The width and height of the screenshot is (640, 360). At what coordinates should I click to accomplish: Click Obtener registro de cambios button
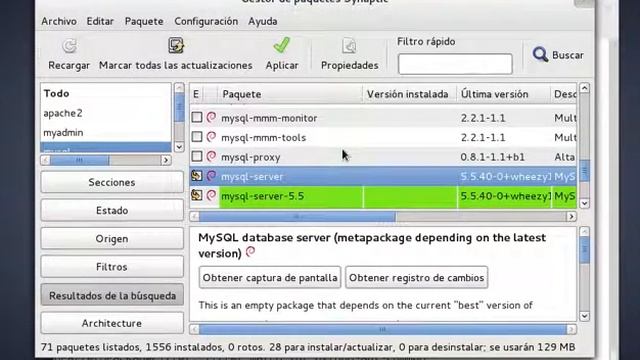point(416,278)
